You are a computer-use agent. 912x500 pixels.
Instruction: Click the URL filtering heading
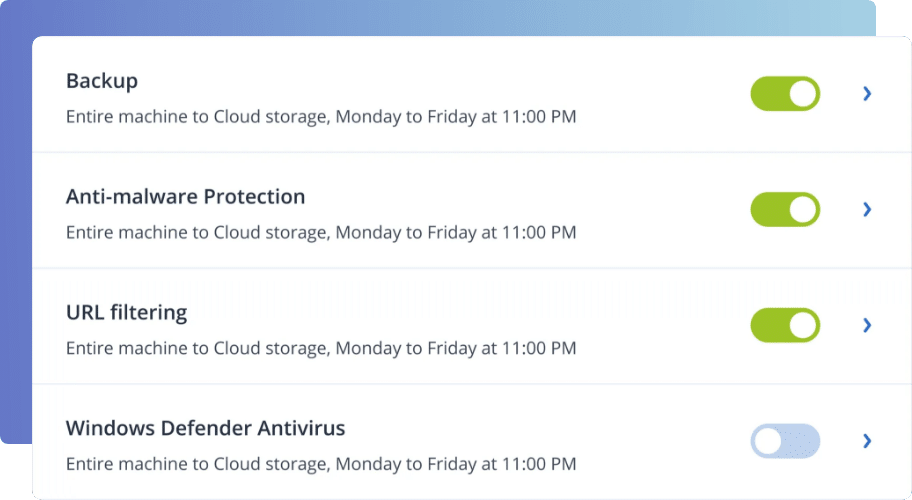(x=126, y=313)
